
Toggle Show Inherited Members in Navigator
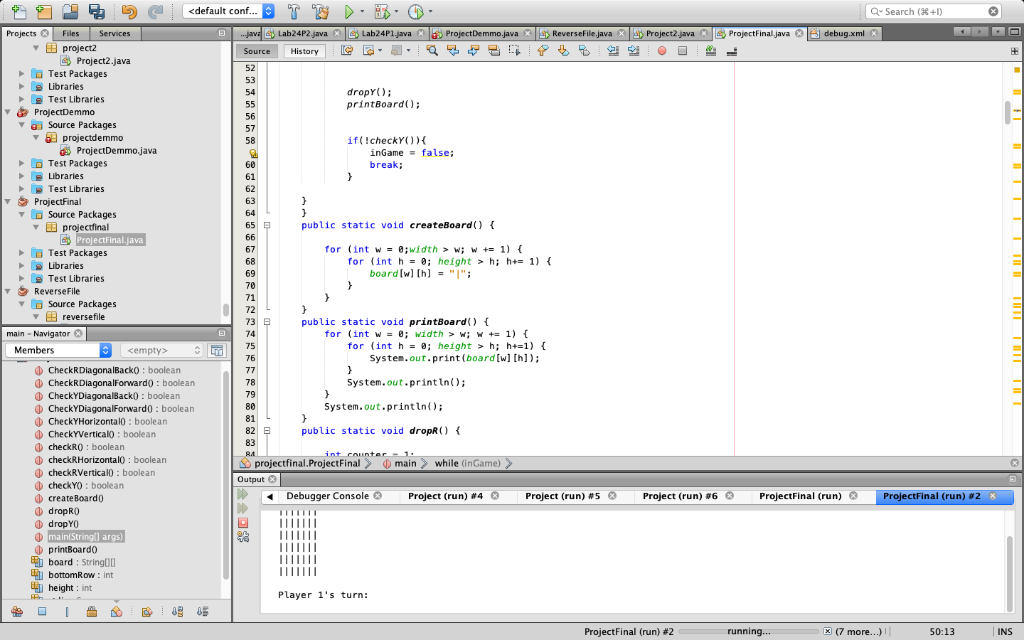(17, 612)
